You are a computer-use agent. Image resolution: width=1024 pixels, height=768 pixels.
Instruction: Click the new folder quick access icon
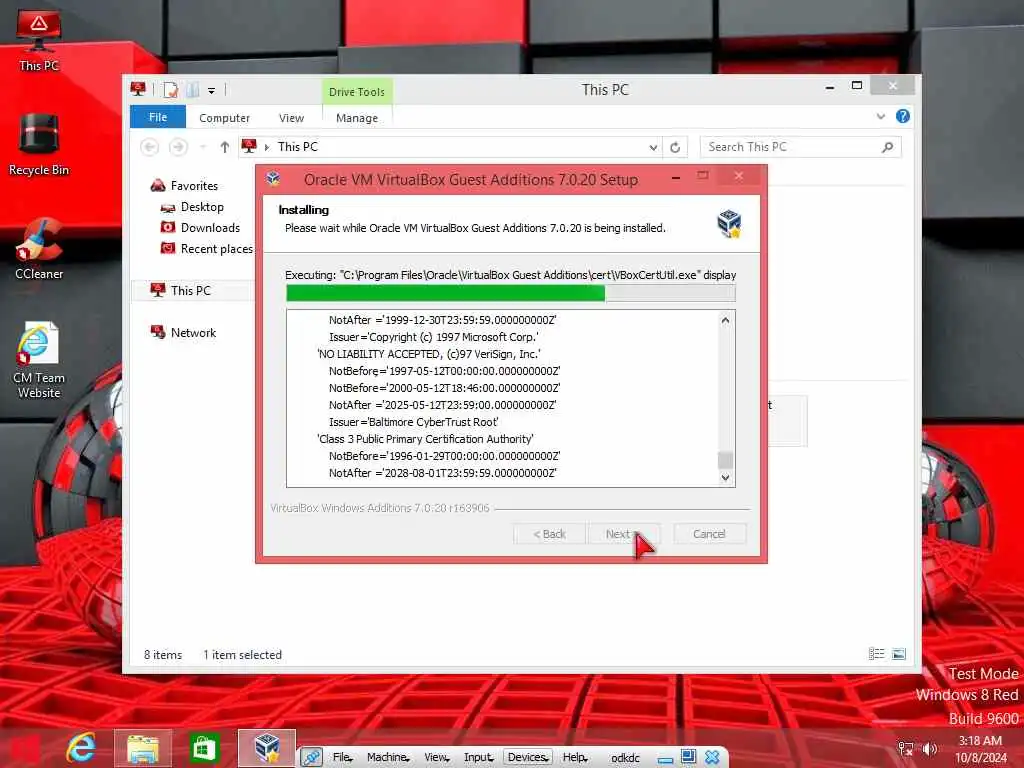[193, 90]
